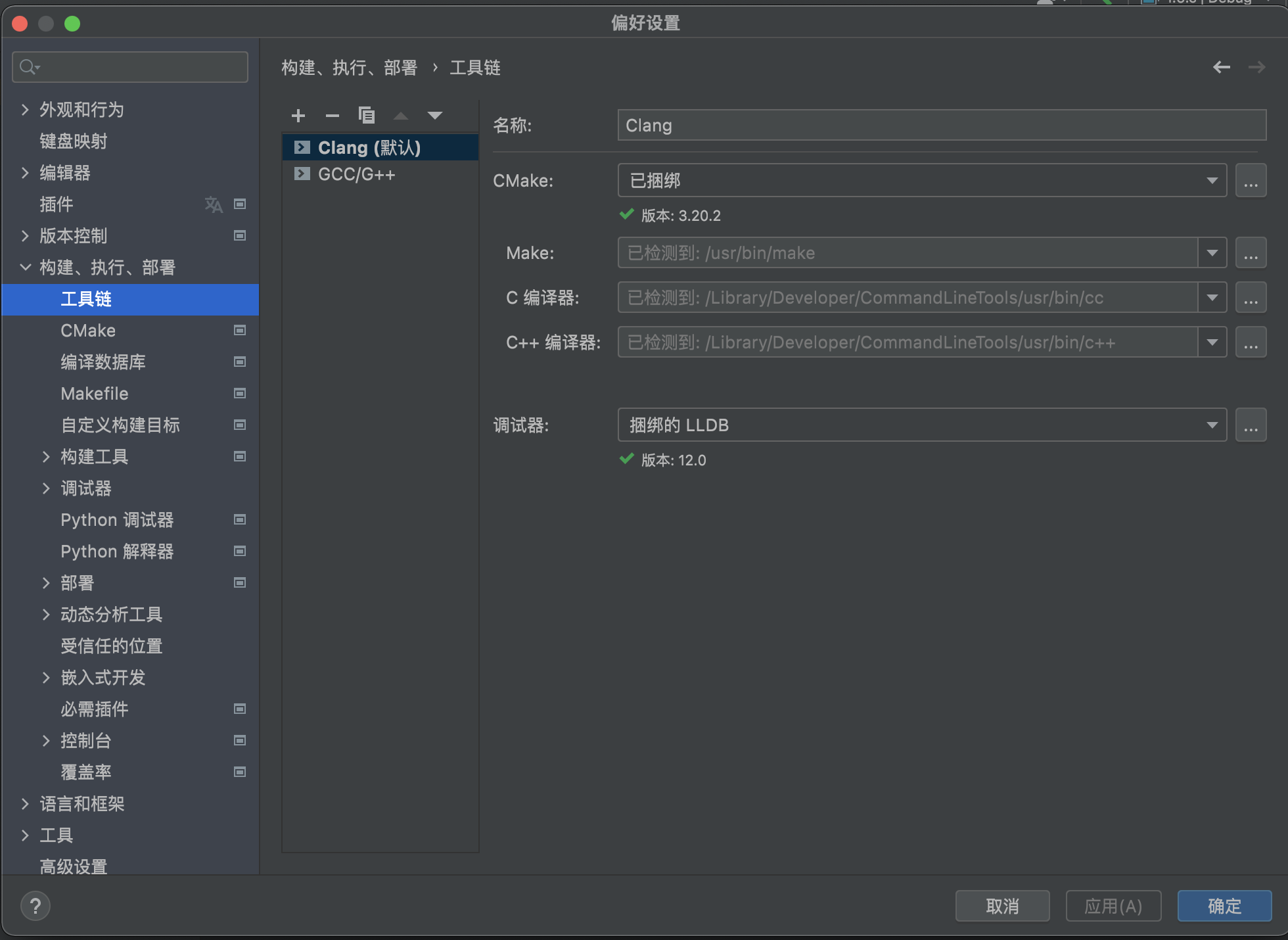Expand the 构建工具 tree node

[45, 457]
